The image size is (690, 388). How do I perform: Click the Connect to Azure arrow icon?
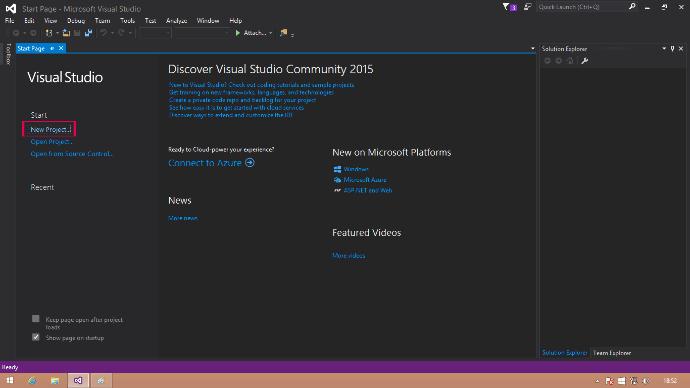click(x=250, y=163)
